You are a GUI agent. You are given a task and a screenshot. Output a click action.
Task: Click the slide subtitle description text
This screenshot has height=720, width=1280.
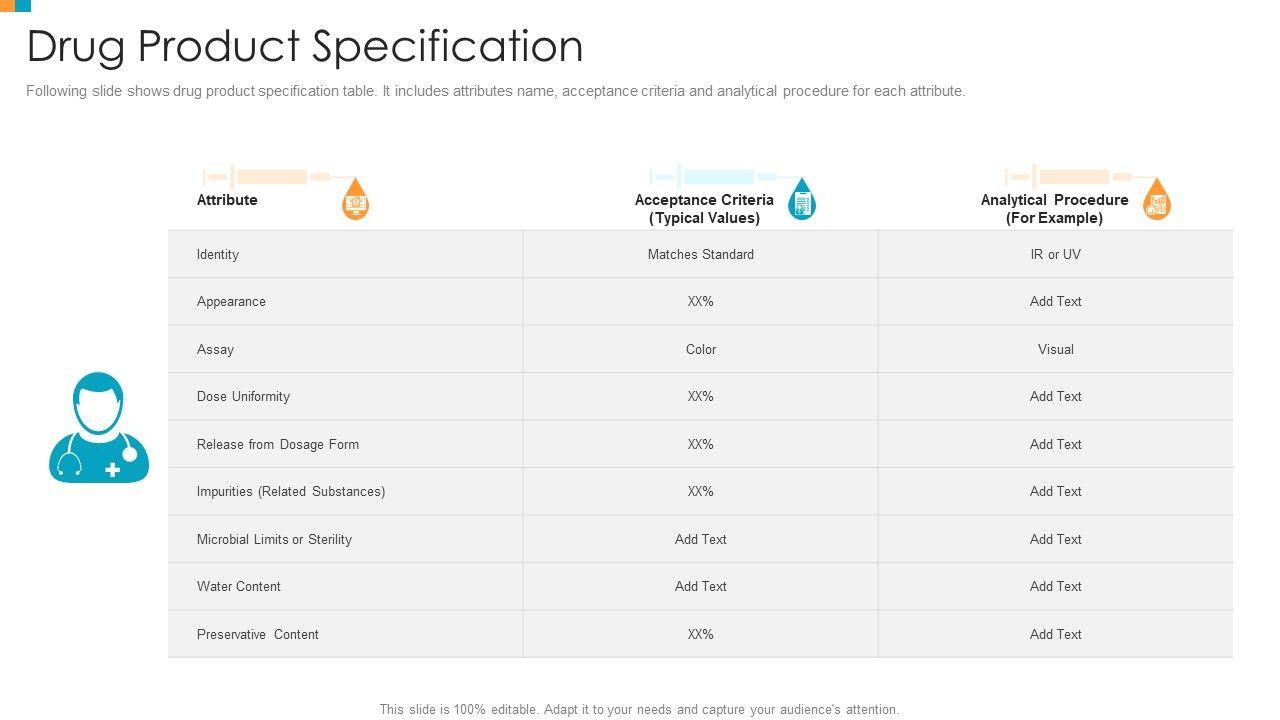click(495, 91)
